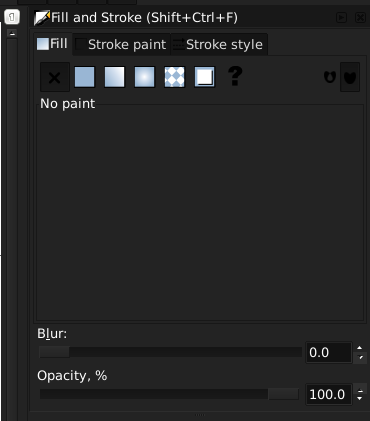Increase Blur with the up stepper arrow
370x421 pixels.
click(x=359, y=348)
